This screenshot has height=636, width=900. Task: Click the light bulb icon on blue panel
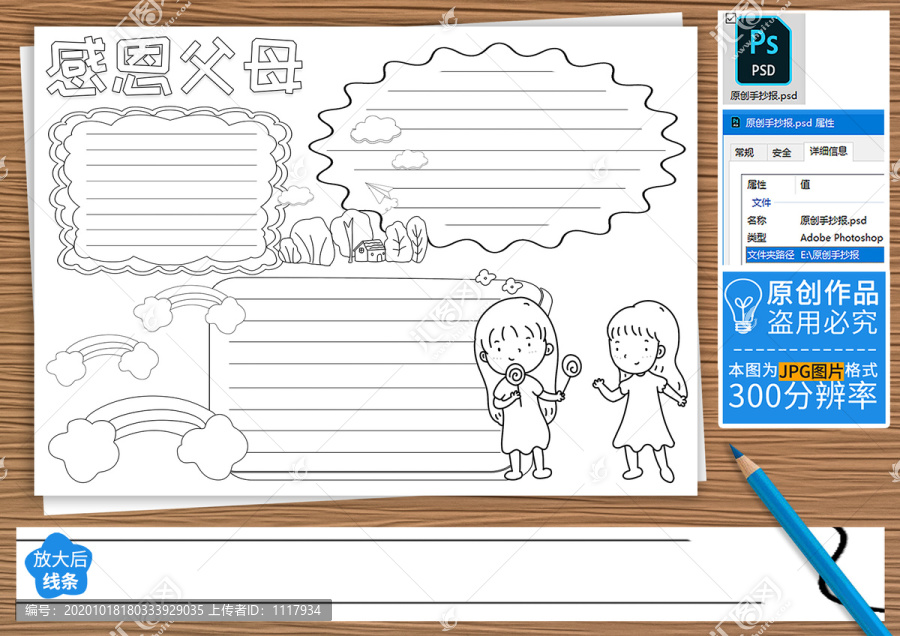click(x=743, y=306)
